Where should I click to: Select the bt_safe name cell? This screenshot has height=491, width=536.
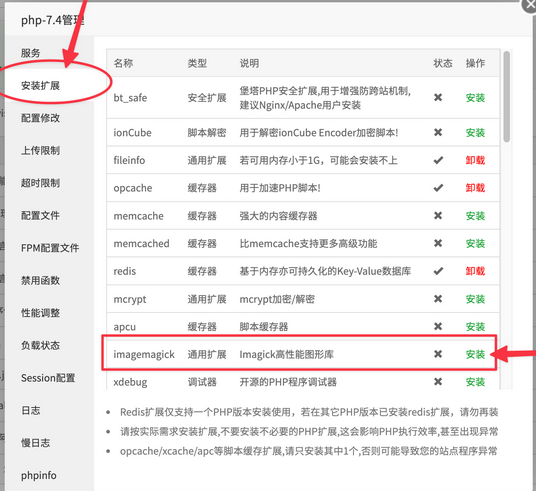pos(130,98)
